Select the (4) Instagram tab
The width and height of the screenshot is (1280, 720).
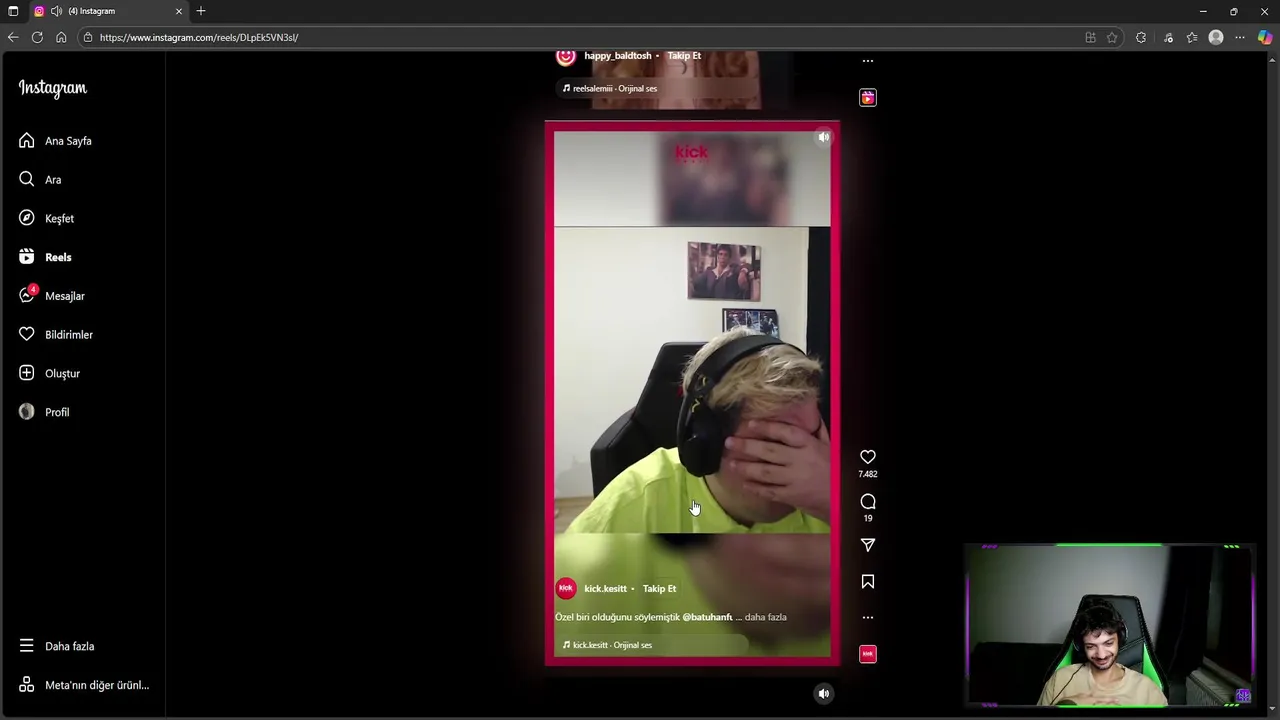(108, 11)
